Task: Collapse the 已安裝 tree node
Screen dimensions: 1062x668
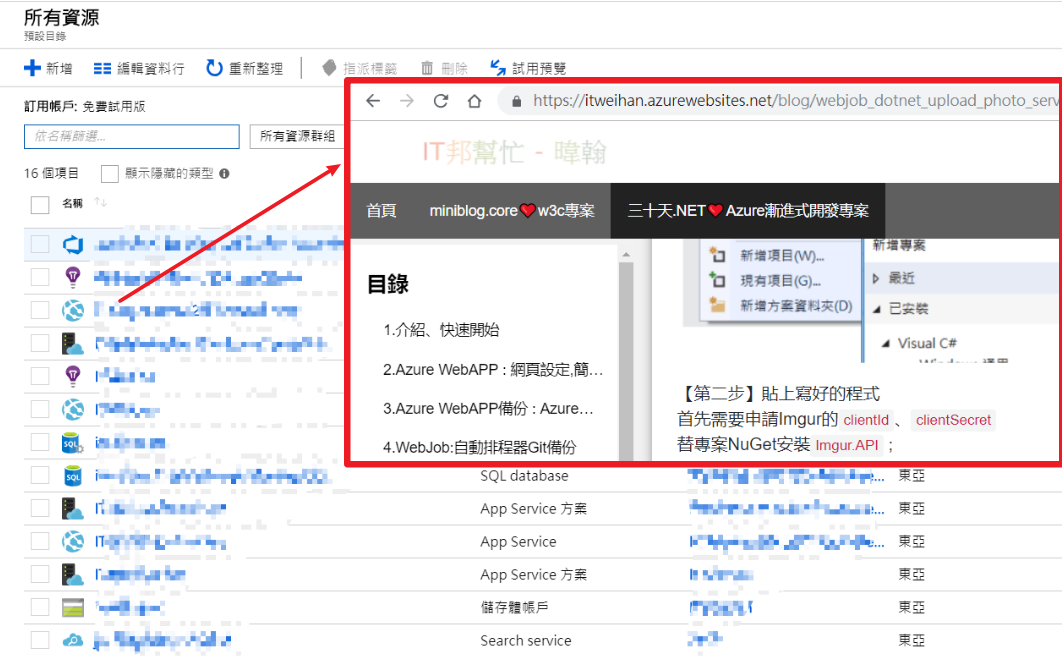Action: click(x=876, y=309)
